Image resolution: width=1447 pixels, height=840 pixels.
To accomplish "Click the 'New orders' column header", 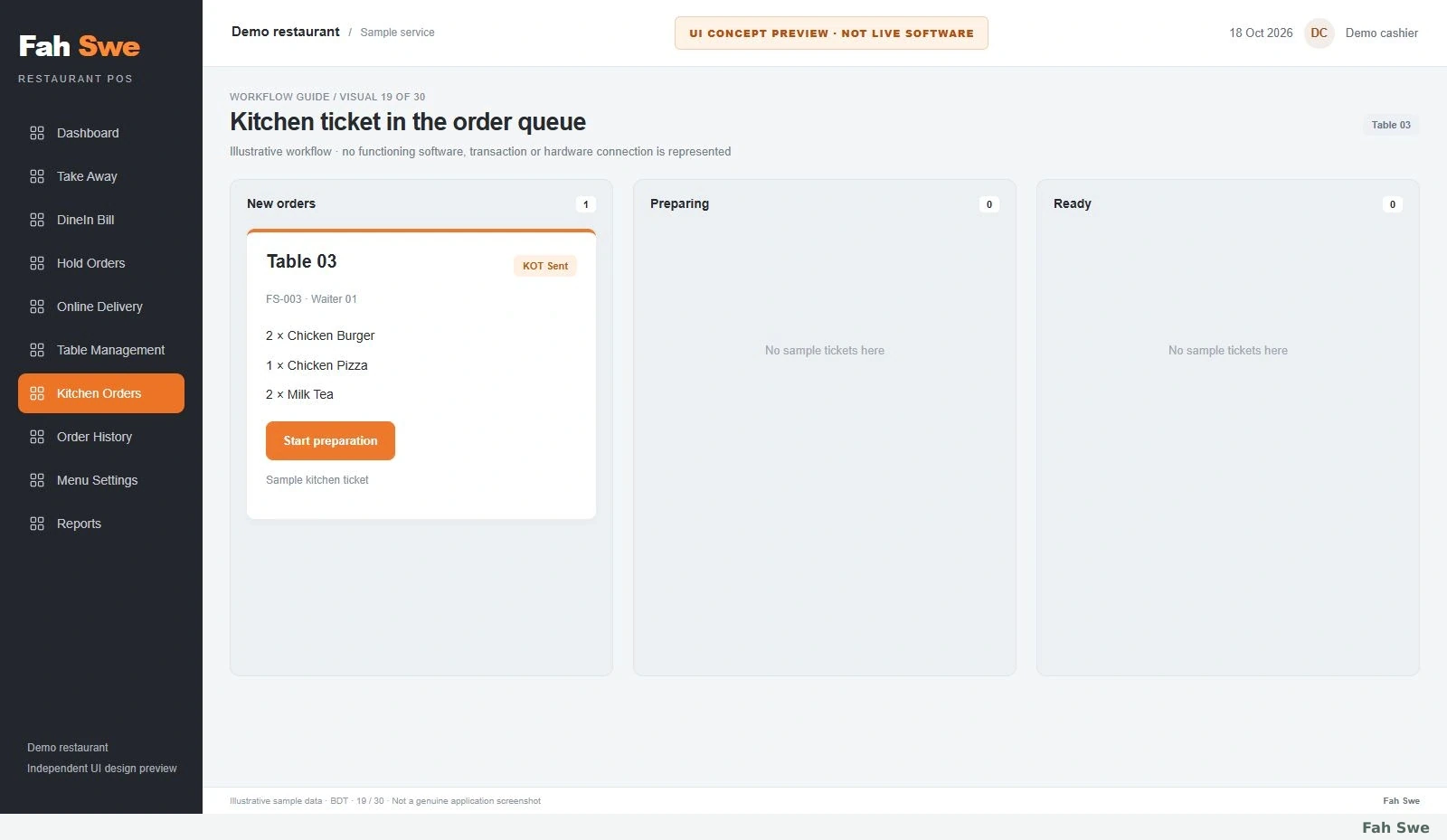I will [281, 203].
